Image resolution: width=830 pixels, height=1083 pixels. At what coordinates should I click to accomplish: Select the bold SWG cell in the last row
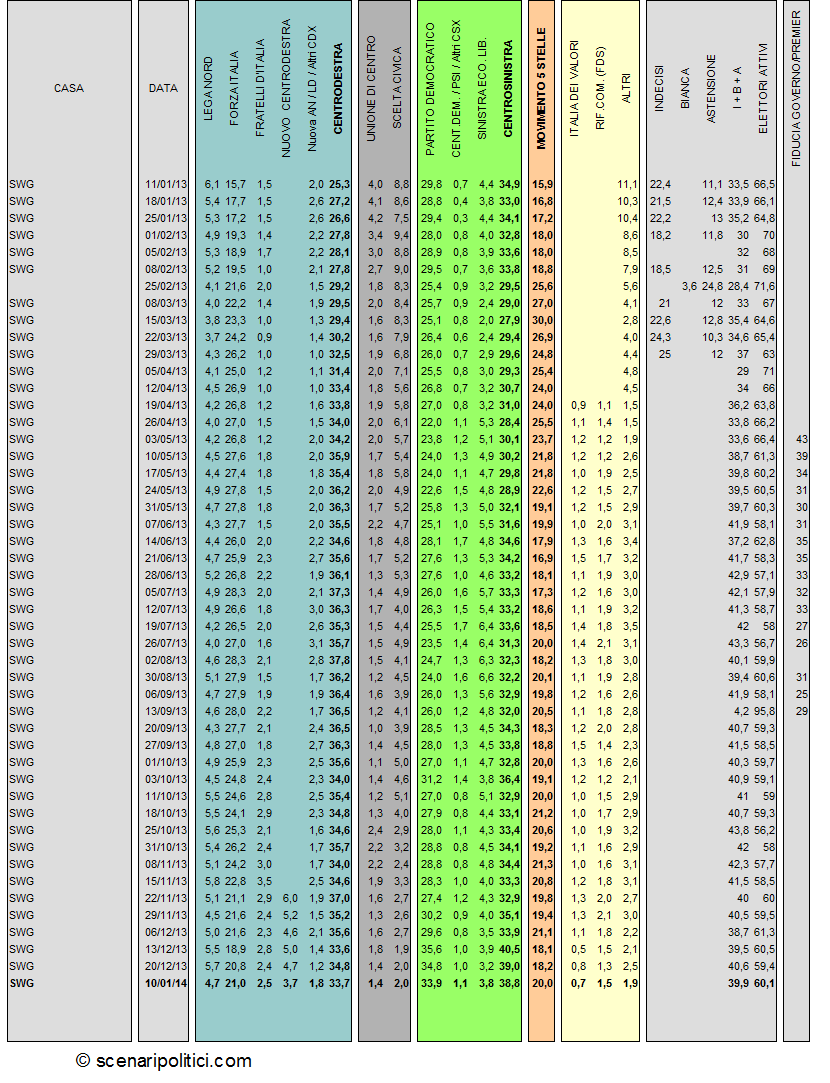coord(21,984)
